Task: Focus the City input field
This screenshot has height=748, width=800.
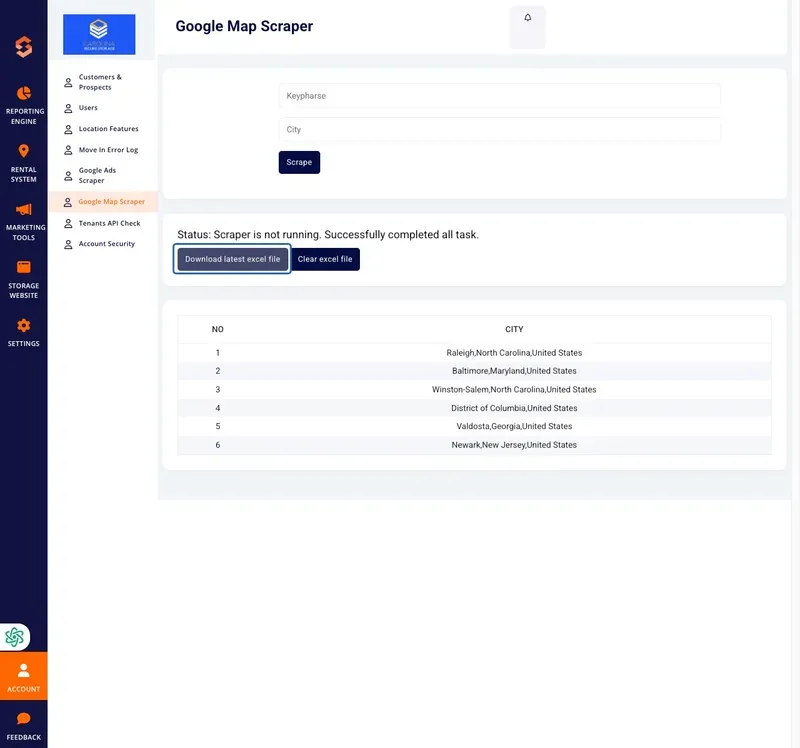Action: pos(499,130)
